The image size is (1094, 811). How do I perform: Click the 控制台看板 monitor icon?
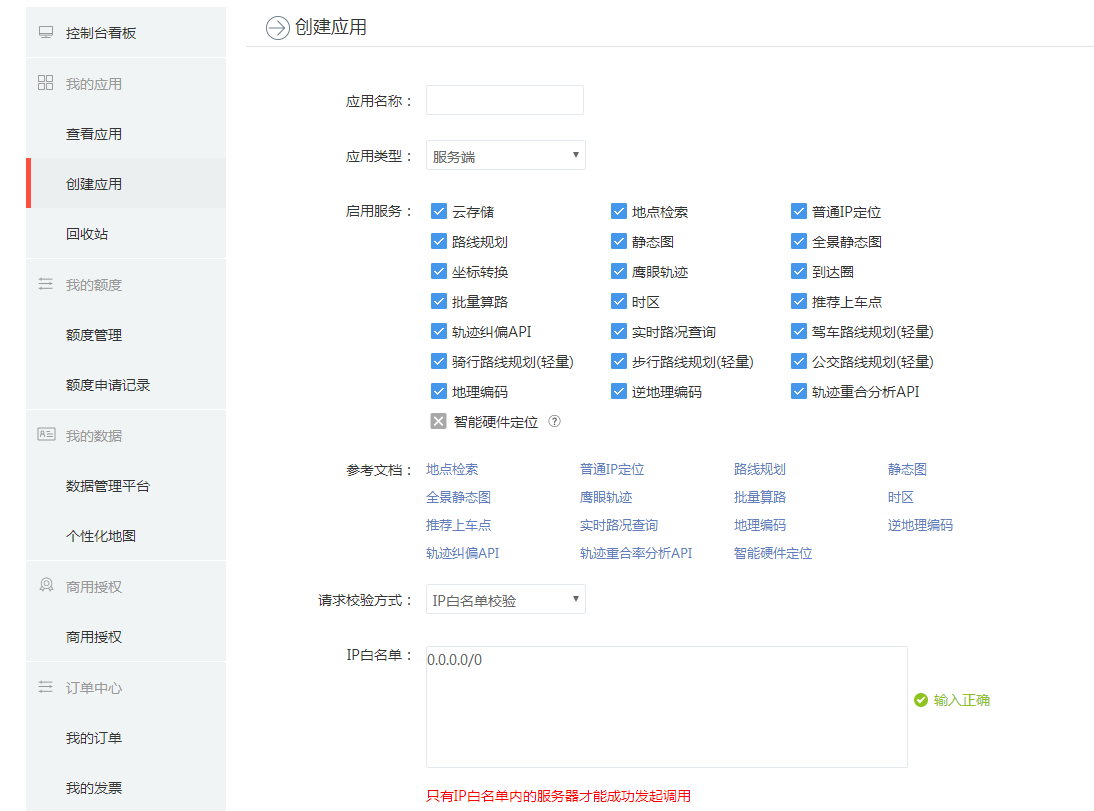click(45, 33)
